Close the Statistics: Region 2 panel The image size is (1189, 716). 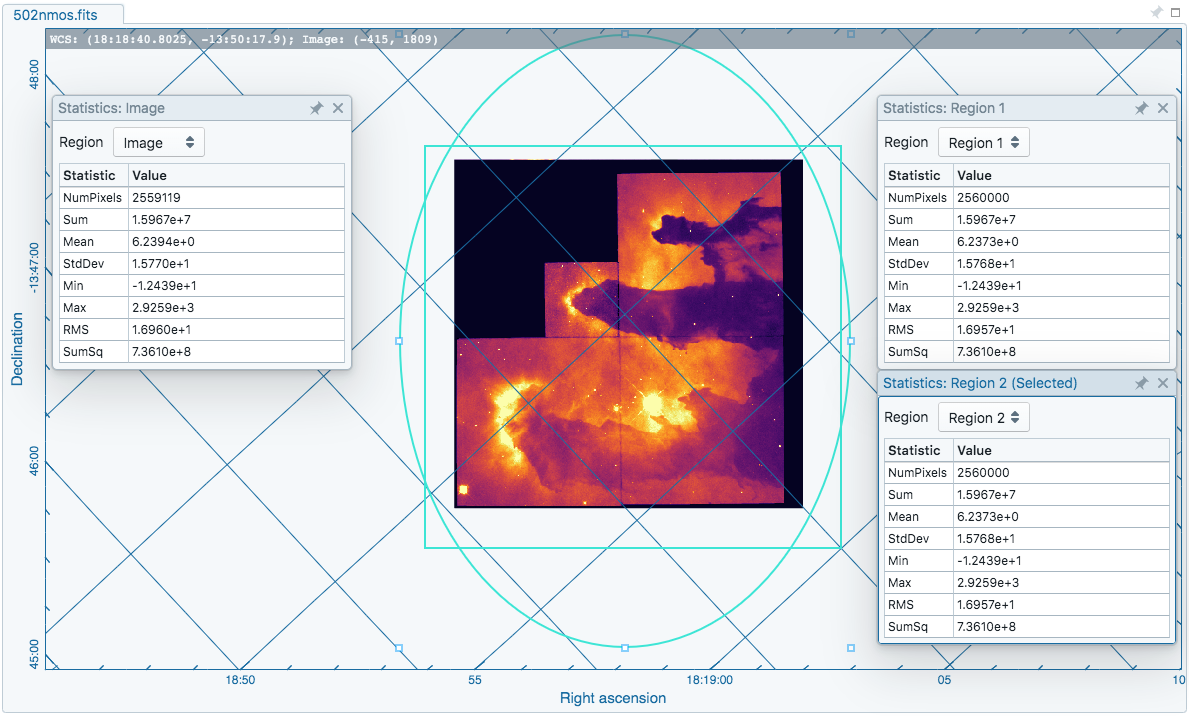coord(1163,383)
